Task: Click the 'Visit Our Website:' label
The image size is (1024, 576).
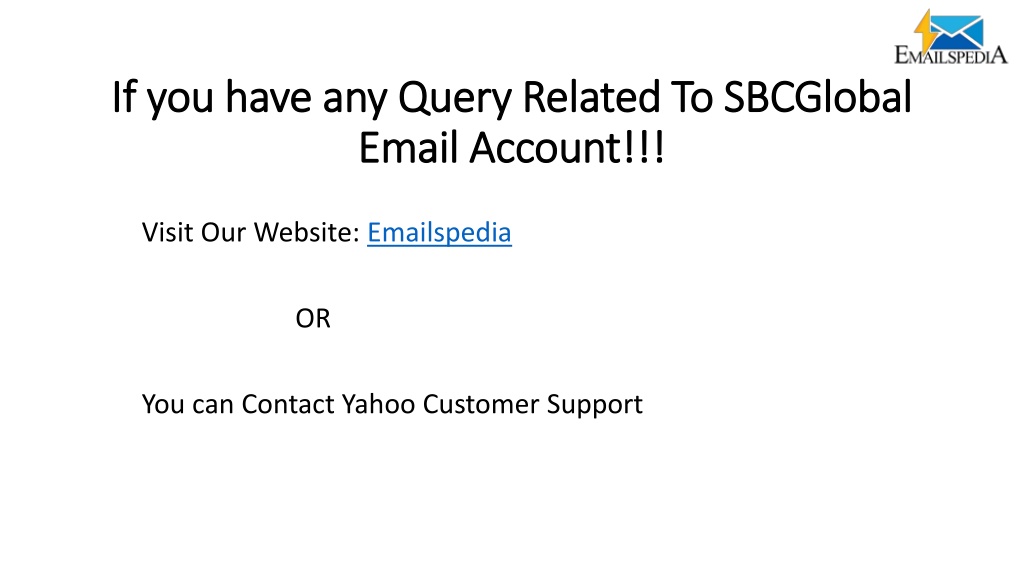Action: tap(251, 232)
